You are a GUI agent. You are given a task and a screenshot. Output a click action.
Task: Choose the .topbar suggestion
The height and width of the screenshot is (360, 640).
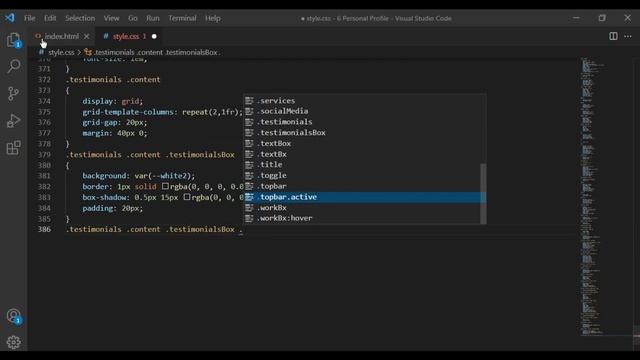365,186
